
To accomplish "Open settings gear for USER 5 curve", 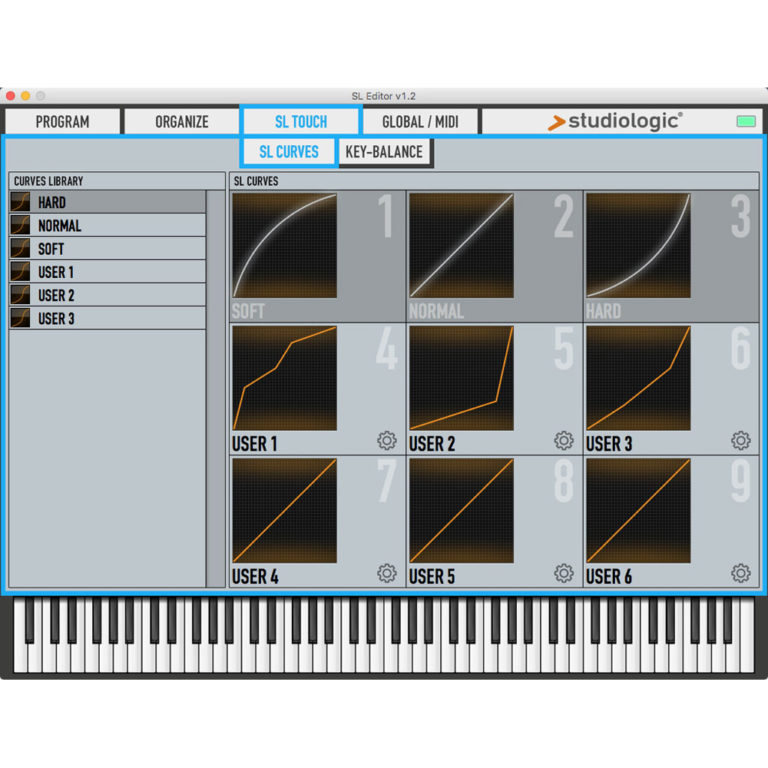I will pos(563,573).
